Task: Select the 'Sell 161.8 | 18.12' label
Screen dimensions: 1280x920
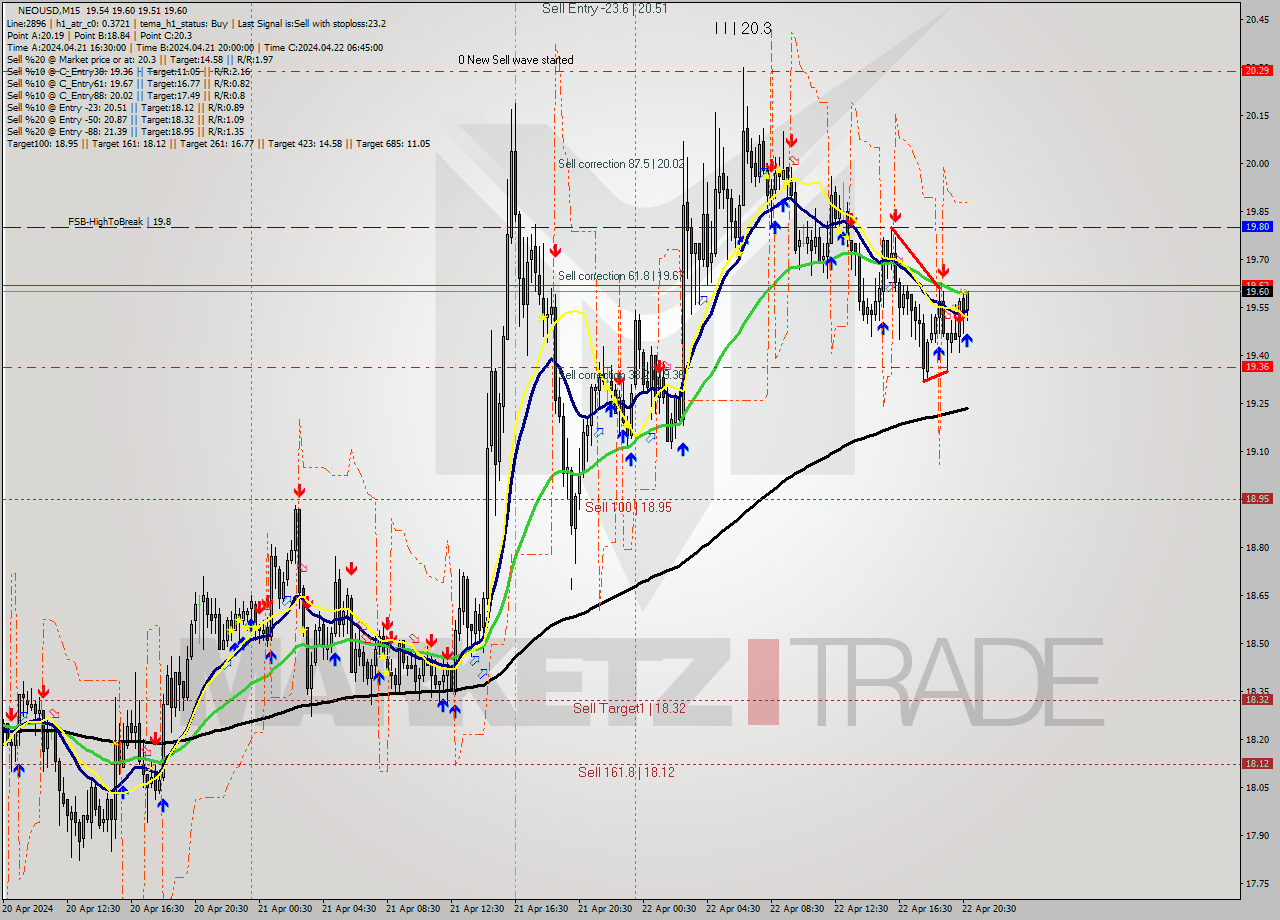Action: click(x=626, y=772)
